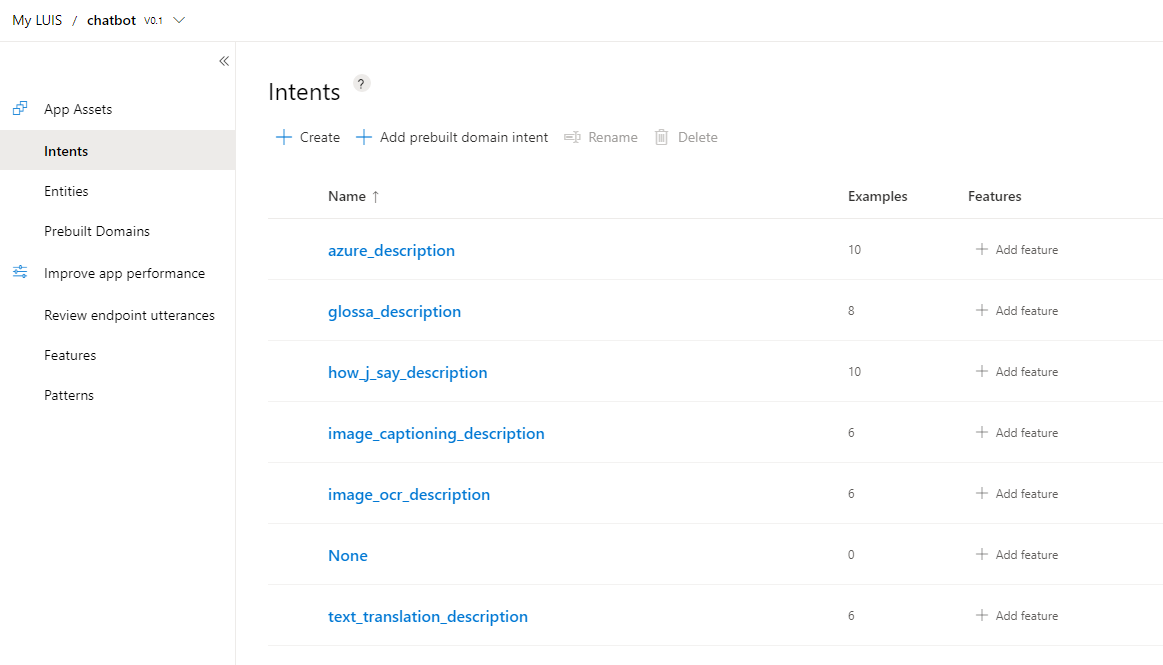The height and width of the screenshot is (665, 1163).
Task: Click the Delete trash can icon
Action: click(661, 137)
